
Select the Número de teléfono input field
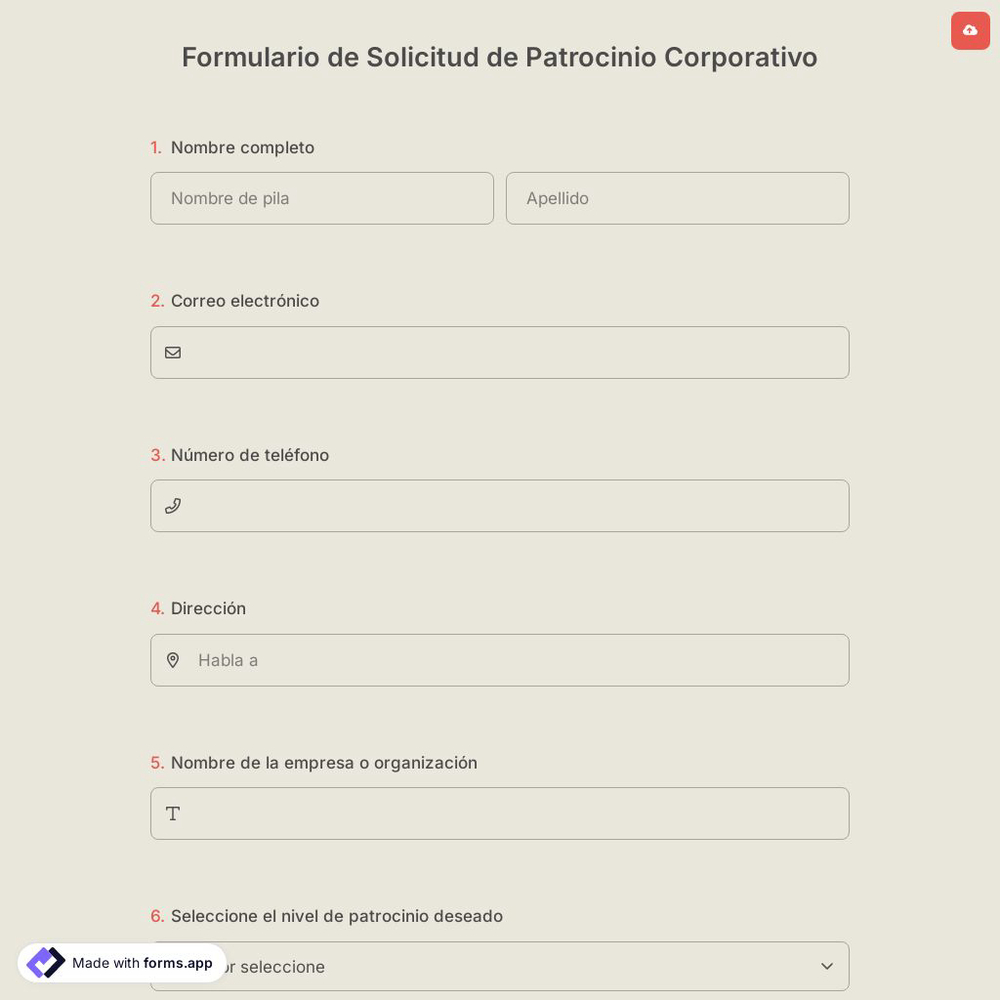(500, 505)
